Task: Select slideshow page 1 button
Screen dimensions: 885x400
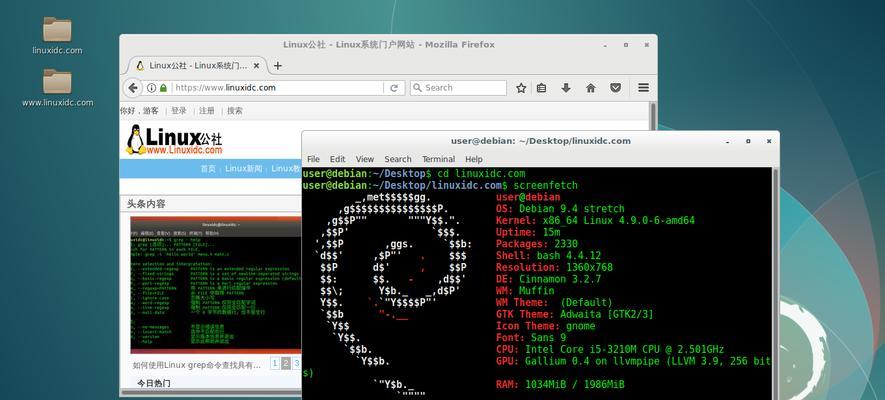Action: tap(275, 363)
